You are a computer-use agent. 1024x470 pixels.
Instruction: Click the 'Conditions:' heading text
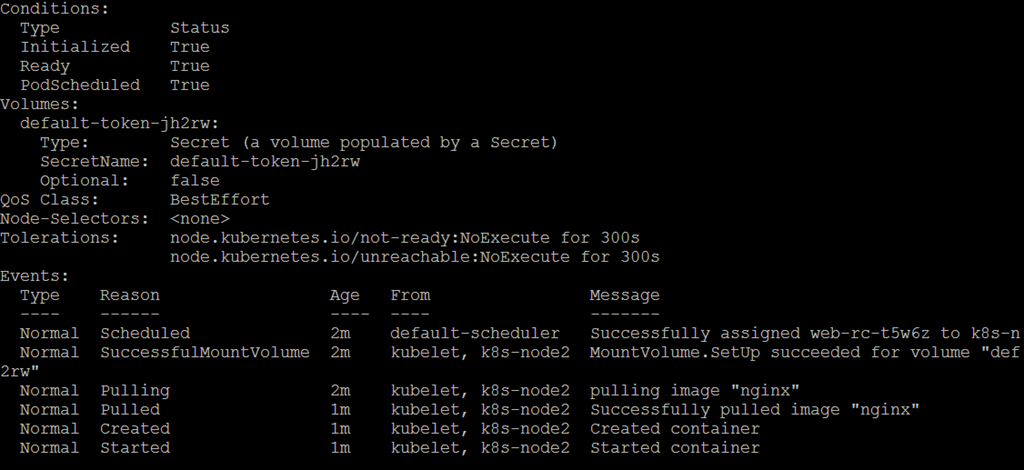coord(55,9)
